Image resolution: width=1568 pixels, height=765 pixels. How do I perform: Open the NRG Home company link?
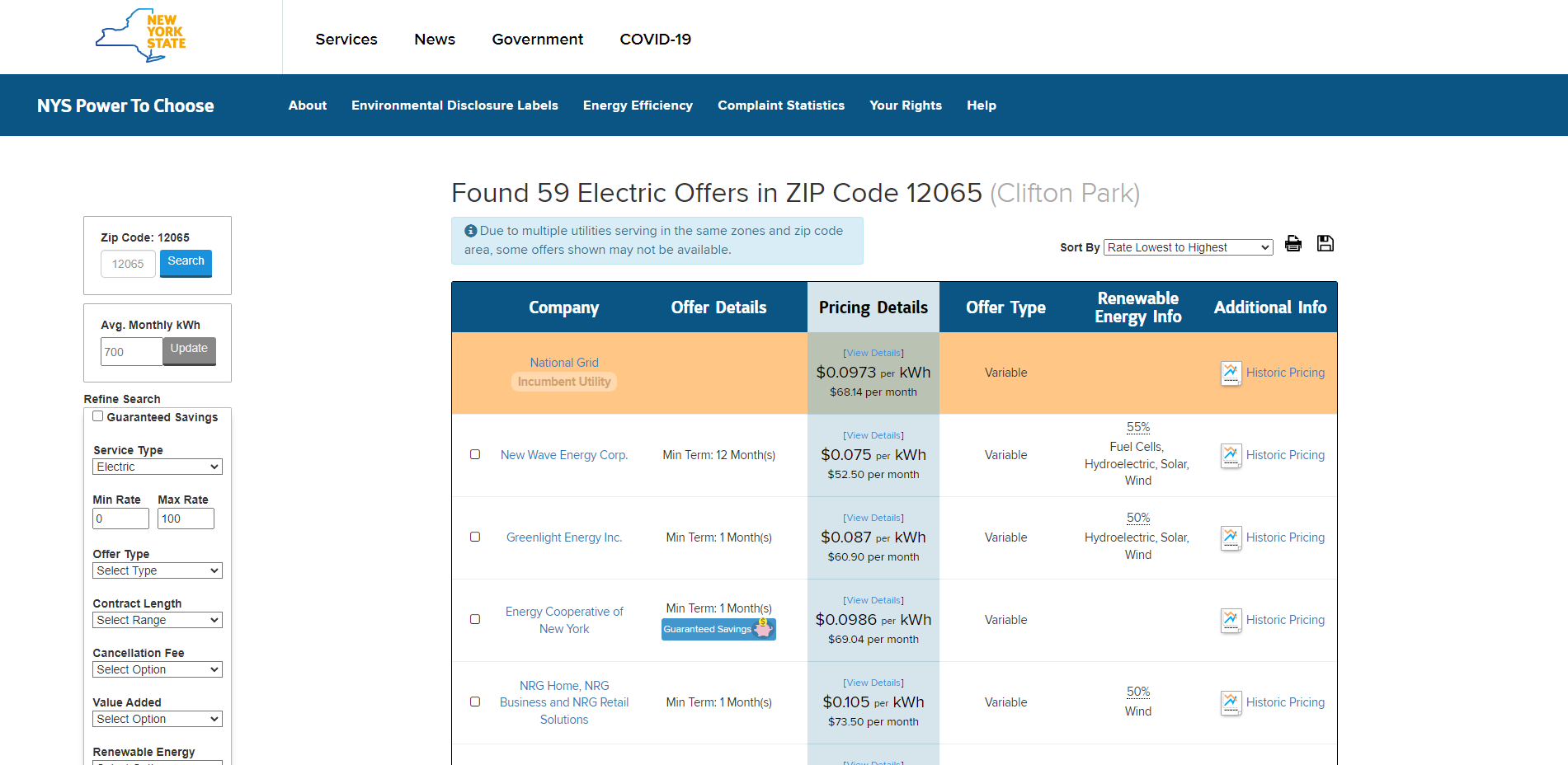pyautogui.click(x=564, y=702)
